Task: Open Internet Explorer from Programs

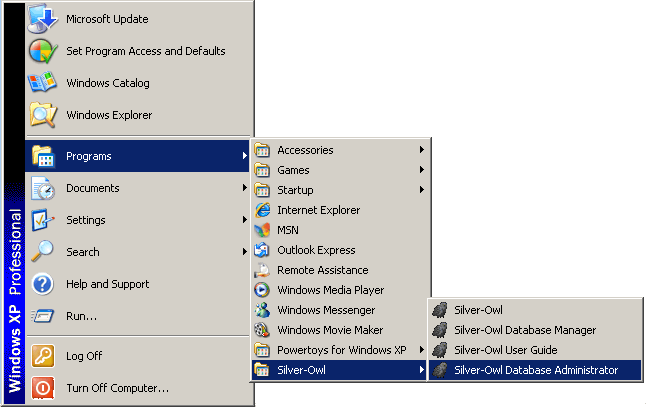Action: coord(339,210)
